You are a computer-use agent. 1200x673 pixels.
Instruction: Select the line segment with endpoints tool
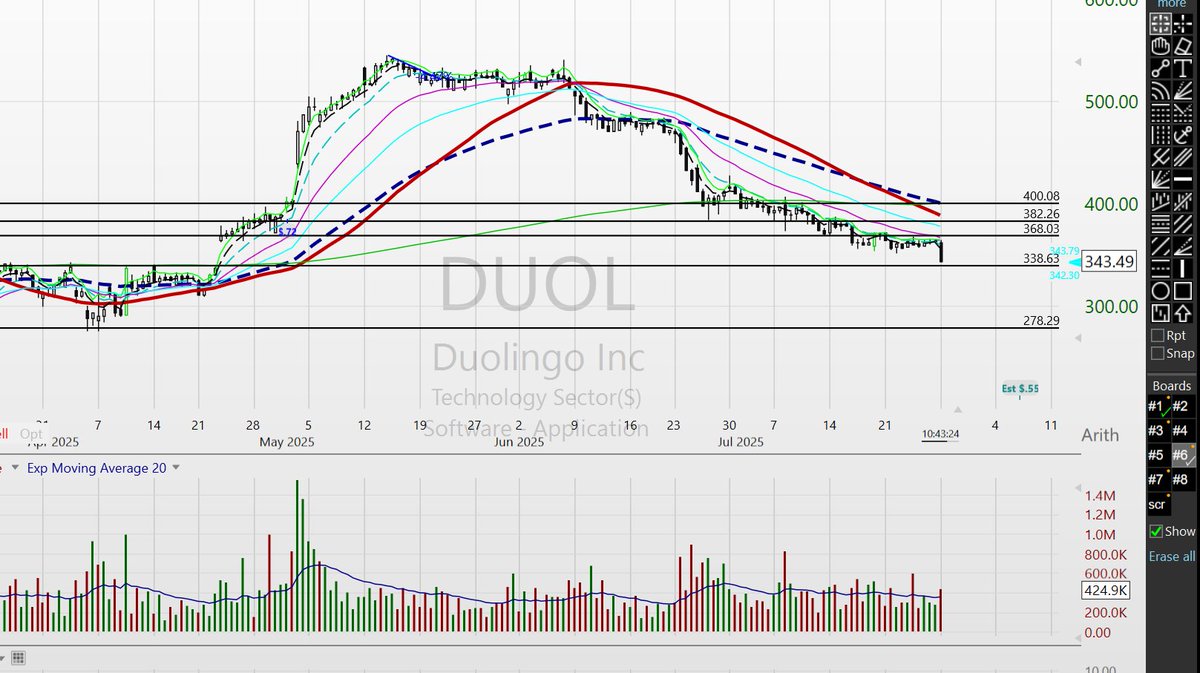pyautogui.click(x=1160, y=69)
